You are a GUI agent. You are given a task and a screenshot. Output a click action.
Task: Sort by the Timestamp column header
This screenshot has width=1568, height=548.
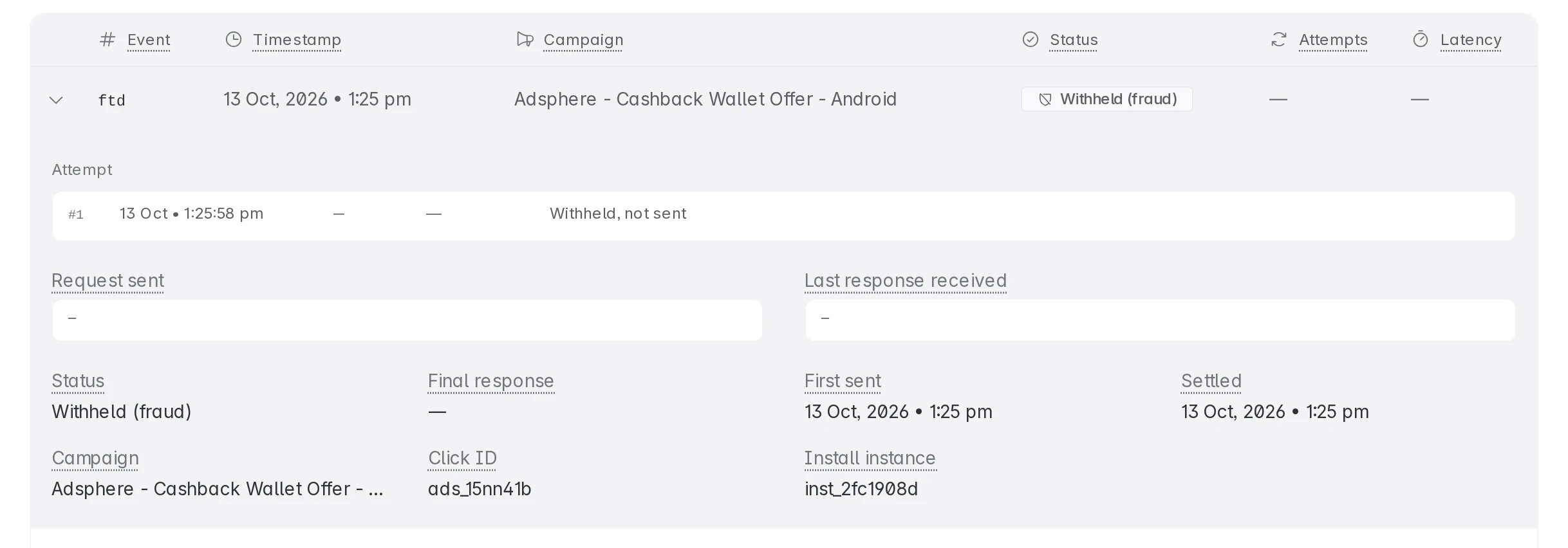[297, 40]
